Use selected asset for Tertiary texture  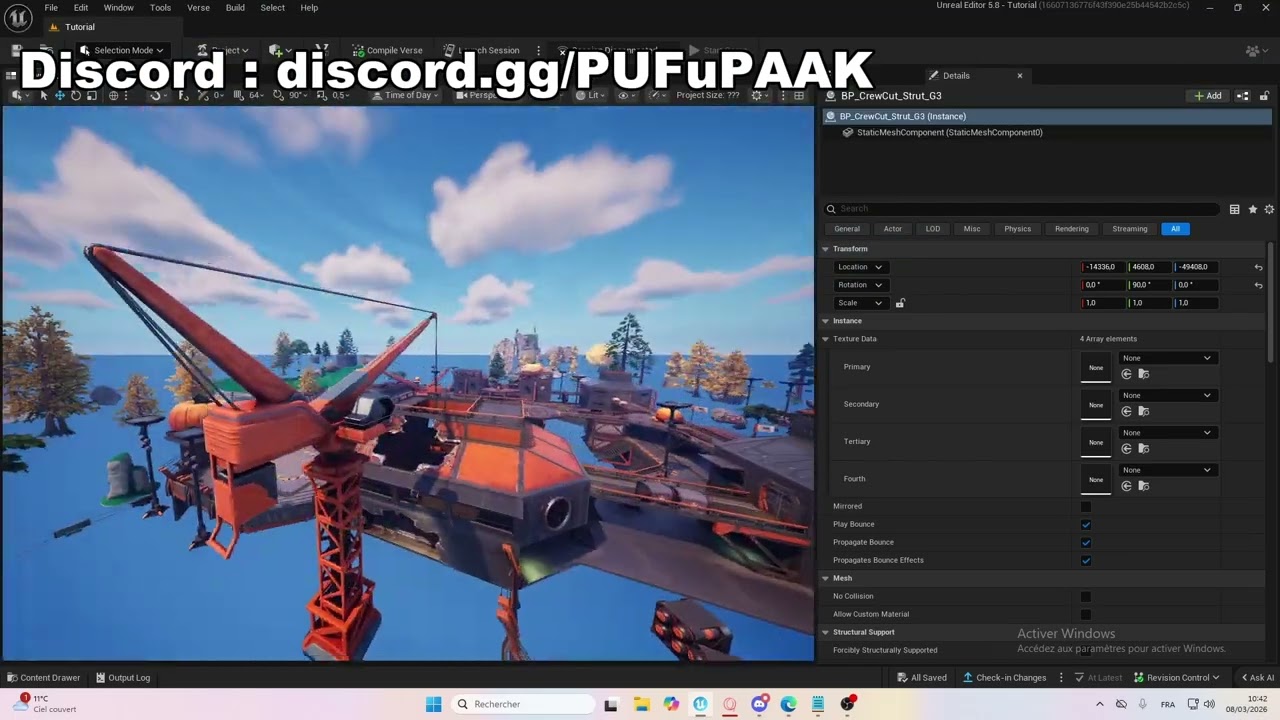(1126, 448)
